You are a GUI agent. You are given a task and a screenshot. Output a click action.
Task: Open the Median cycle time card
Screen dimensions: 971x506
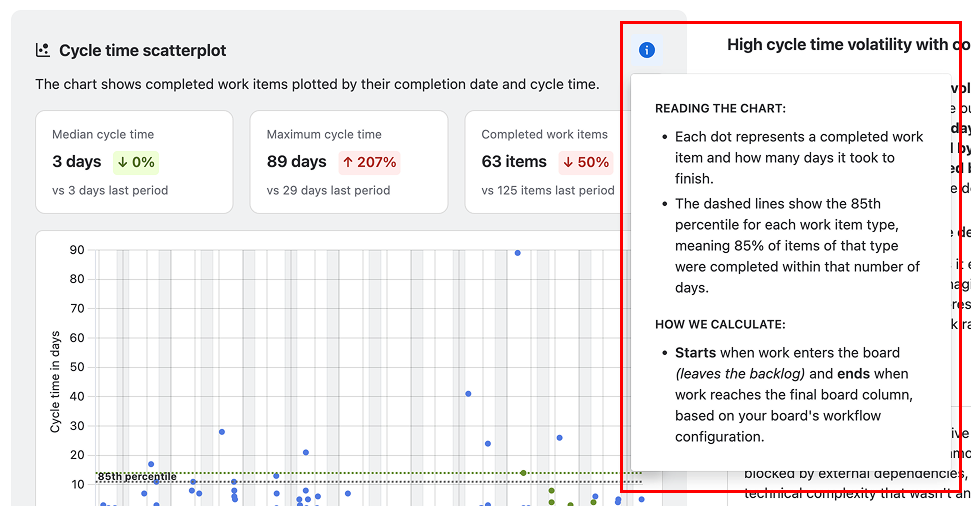tap(134, 162)
